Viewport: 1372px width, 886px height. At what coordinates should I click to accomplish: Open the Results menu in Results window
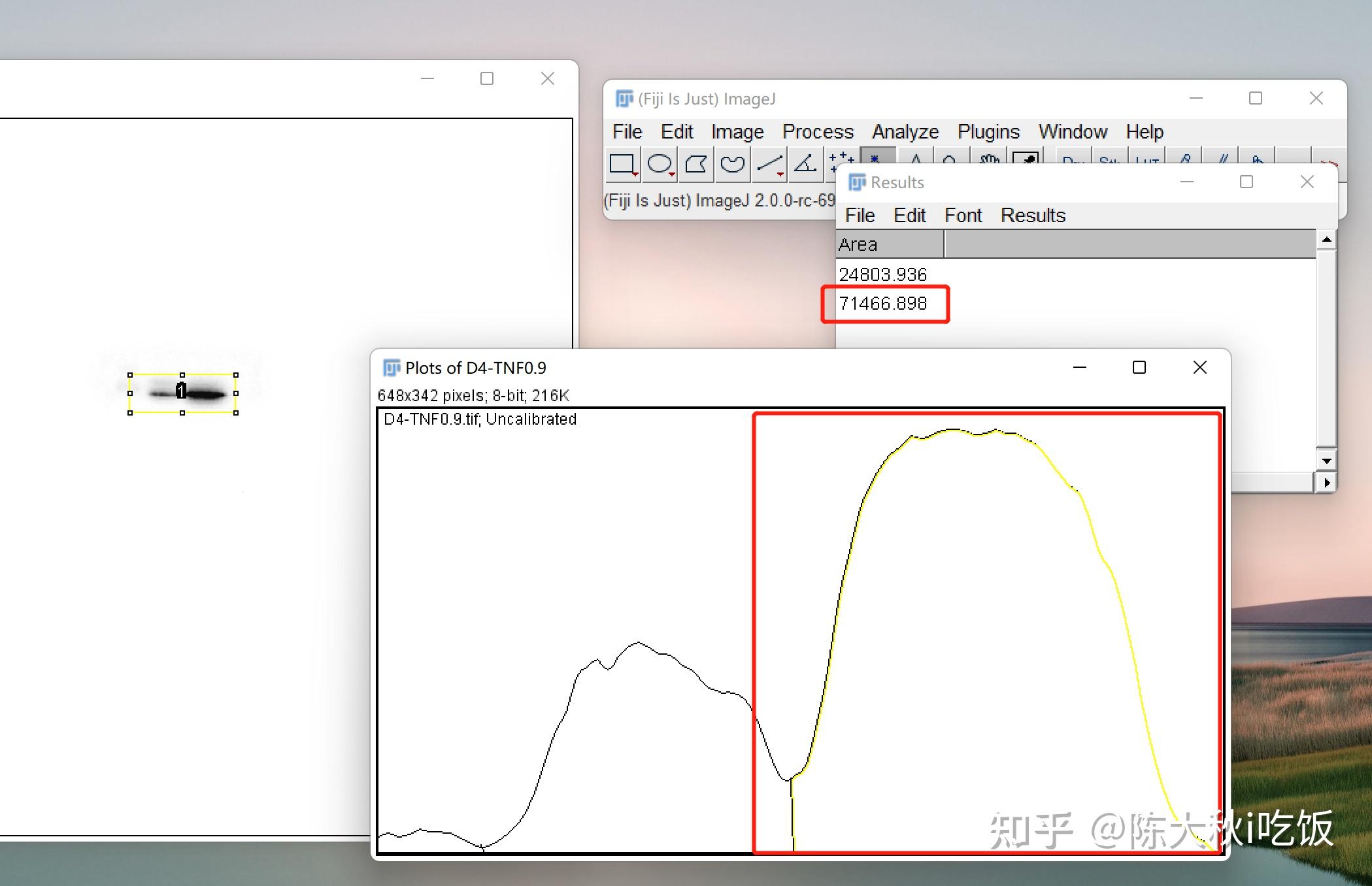click(x=1033, y=216)
